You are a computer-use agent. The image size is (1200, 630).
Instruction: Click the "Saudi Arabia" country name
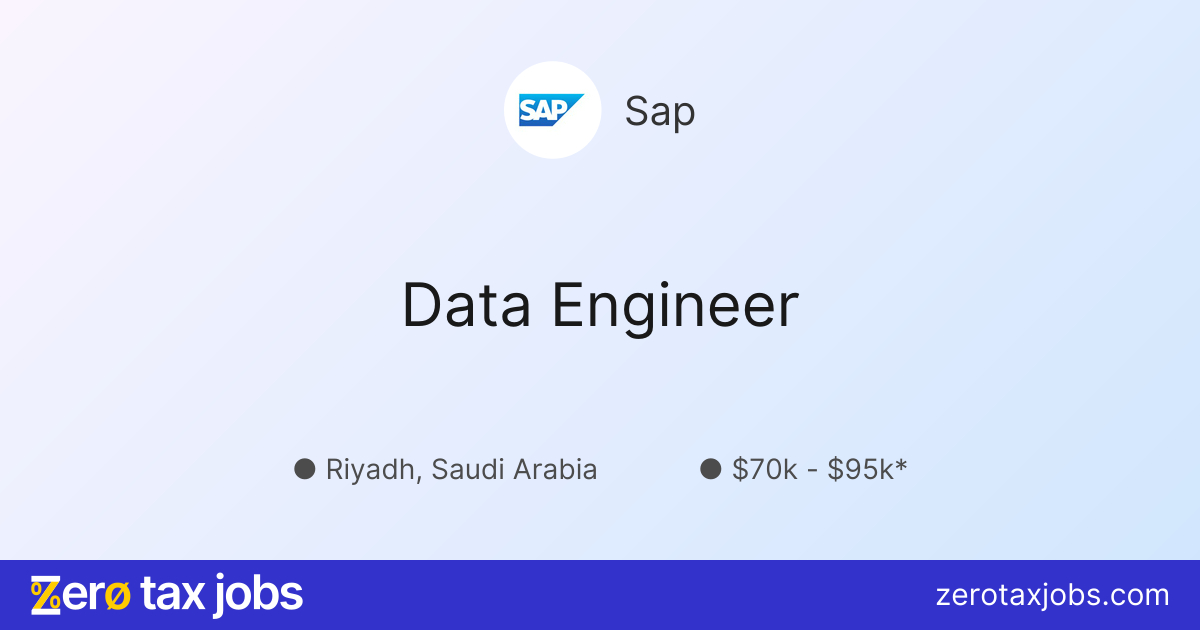pos(514,469)
